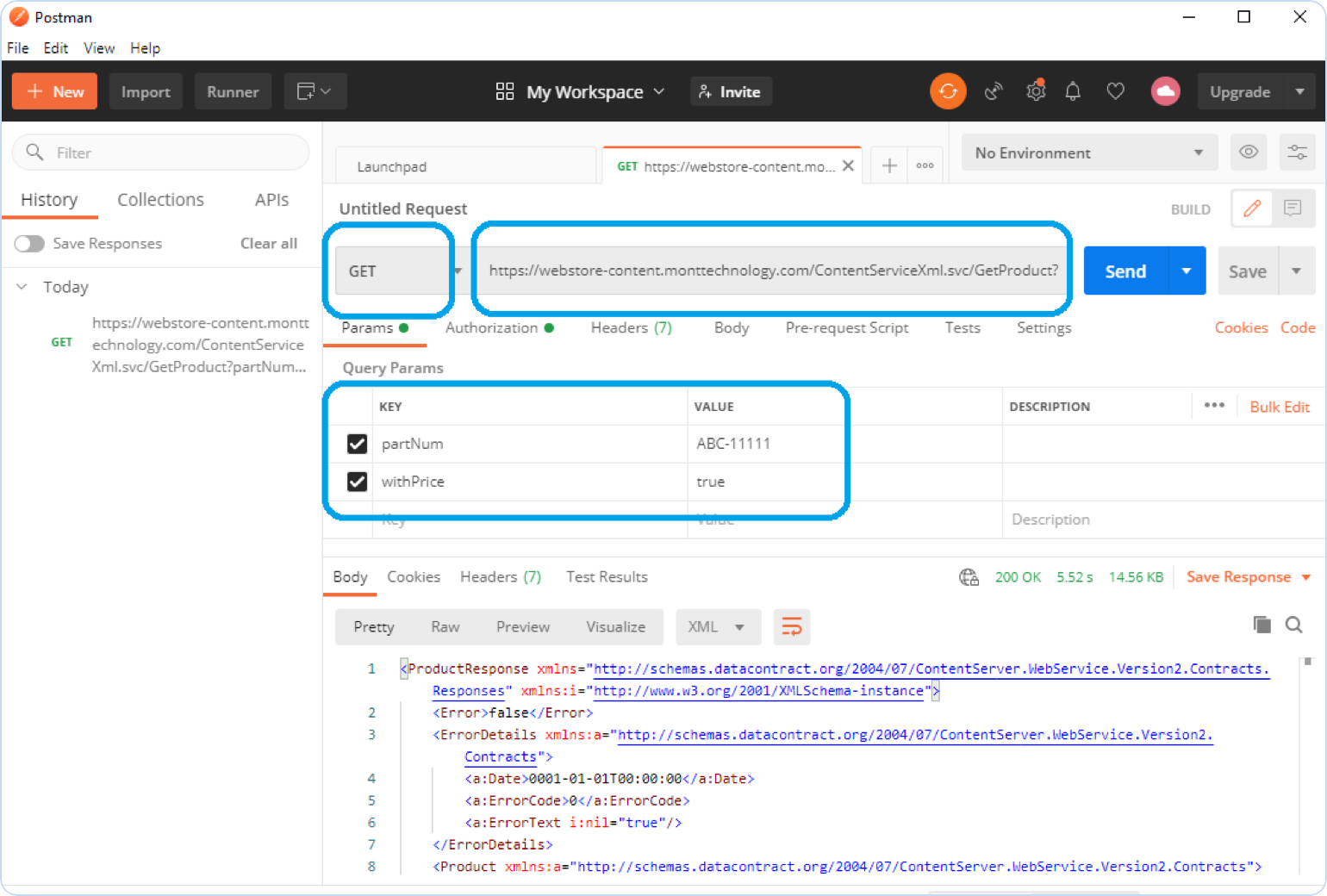Search the response body with magnifier icon

(x=1293, y=625)
